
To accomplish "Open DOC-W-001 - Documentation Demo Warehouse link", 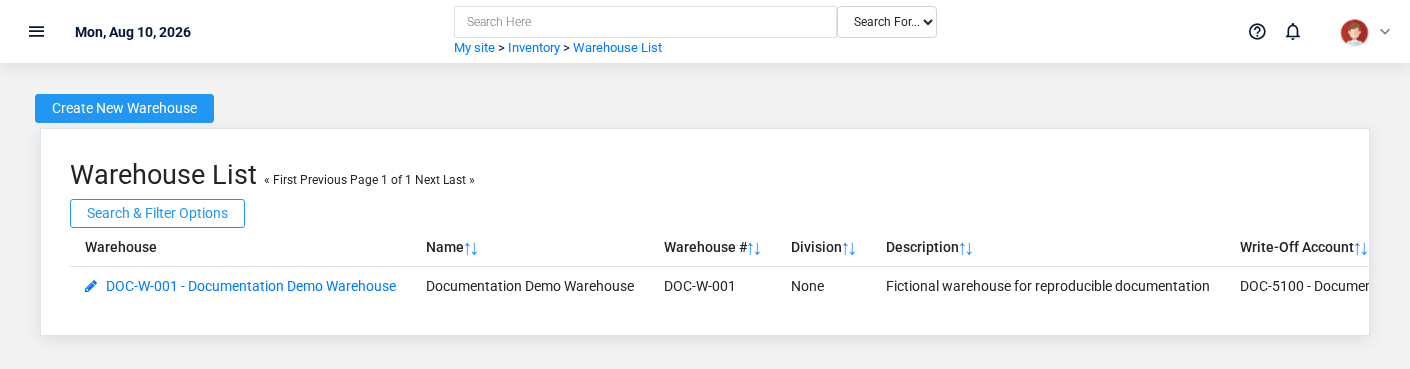I will click(251, 286).
